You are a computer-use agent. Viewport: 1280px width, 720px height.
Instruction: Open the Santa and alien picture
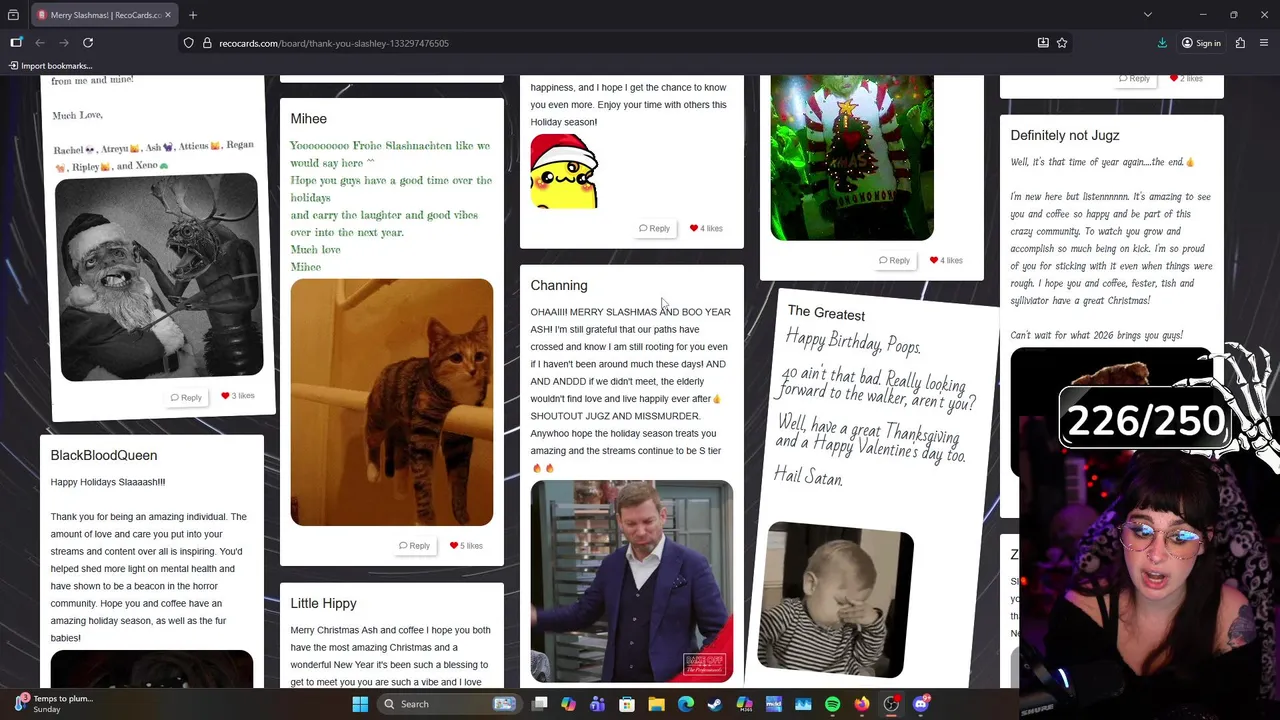(x=159, y=277)
